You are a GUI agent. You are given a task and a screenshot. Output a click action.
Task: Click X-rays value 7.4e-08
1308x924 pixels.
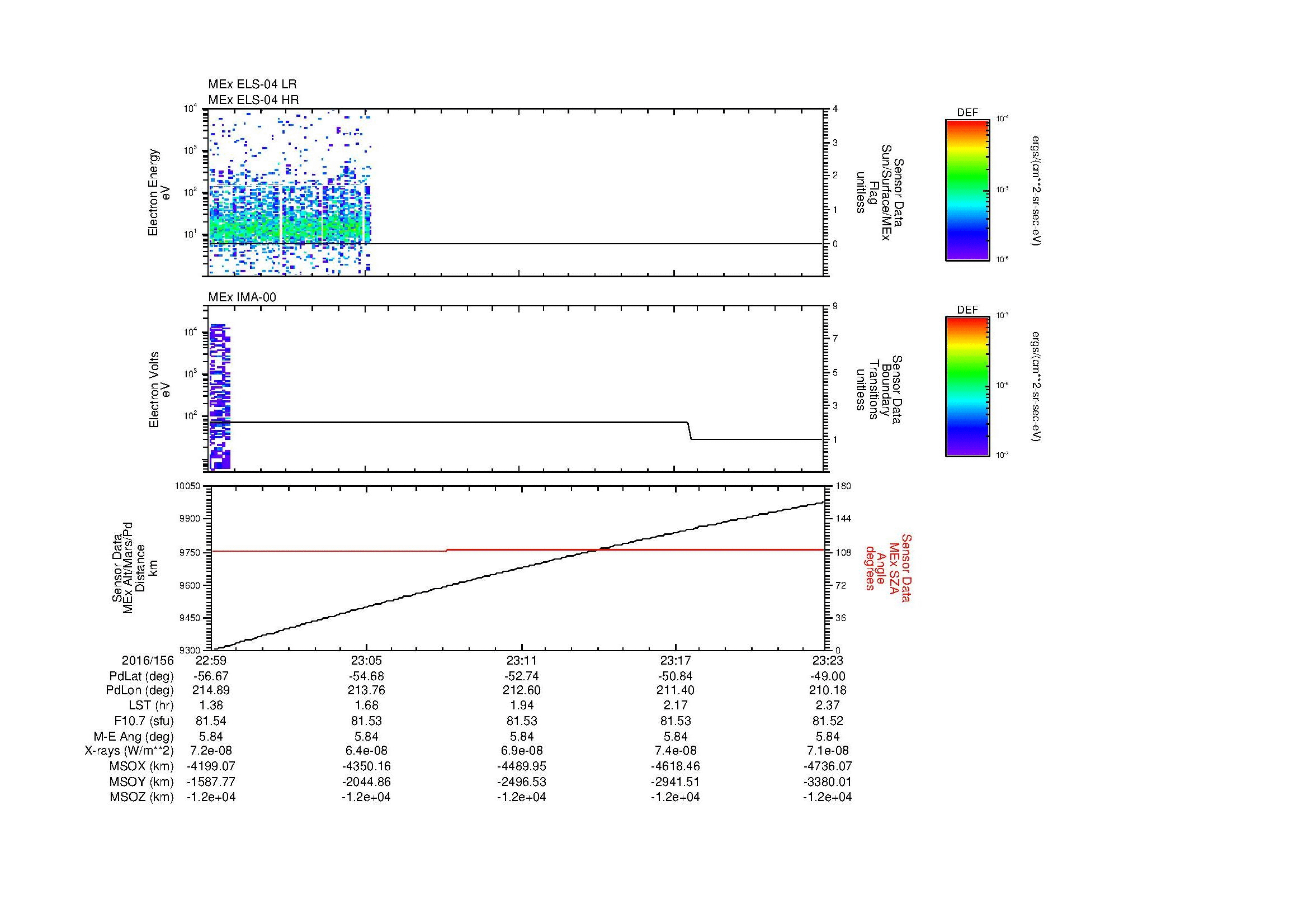675,751
